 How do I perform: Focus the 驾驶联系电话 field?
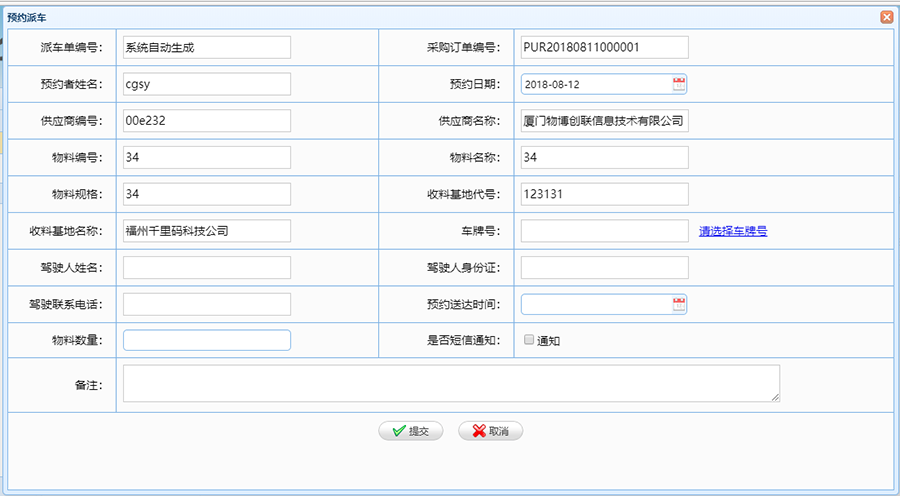tap(207, 304)
